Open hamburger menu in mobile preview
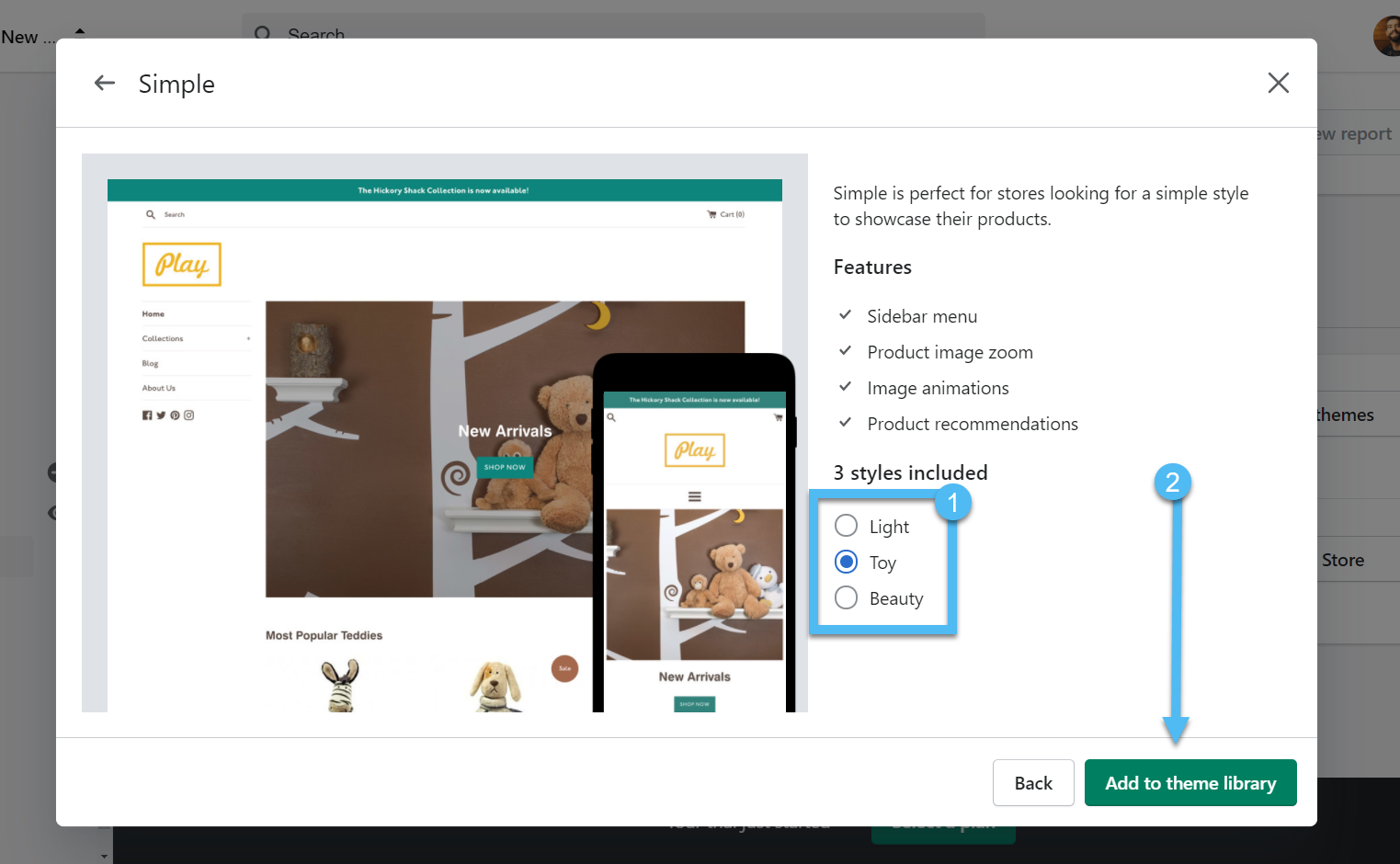 (695, 496)
